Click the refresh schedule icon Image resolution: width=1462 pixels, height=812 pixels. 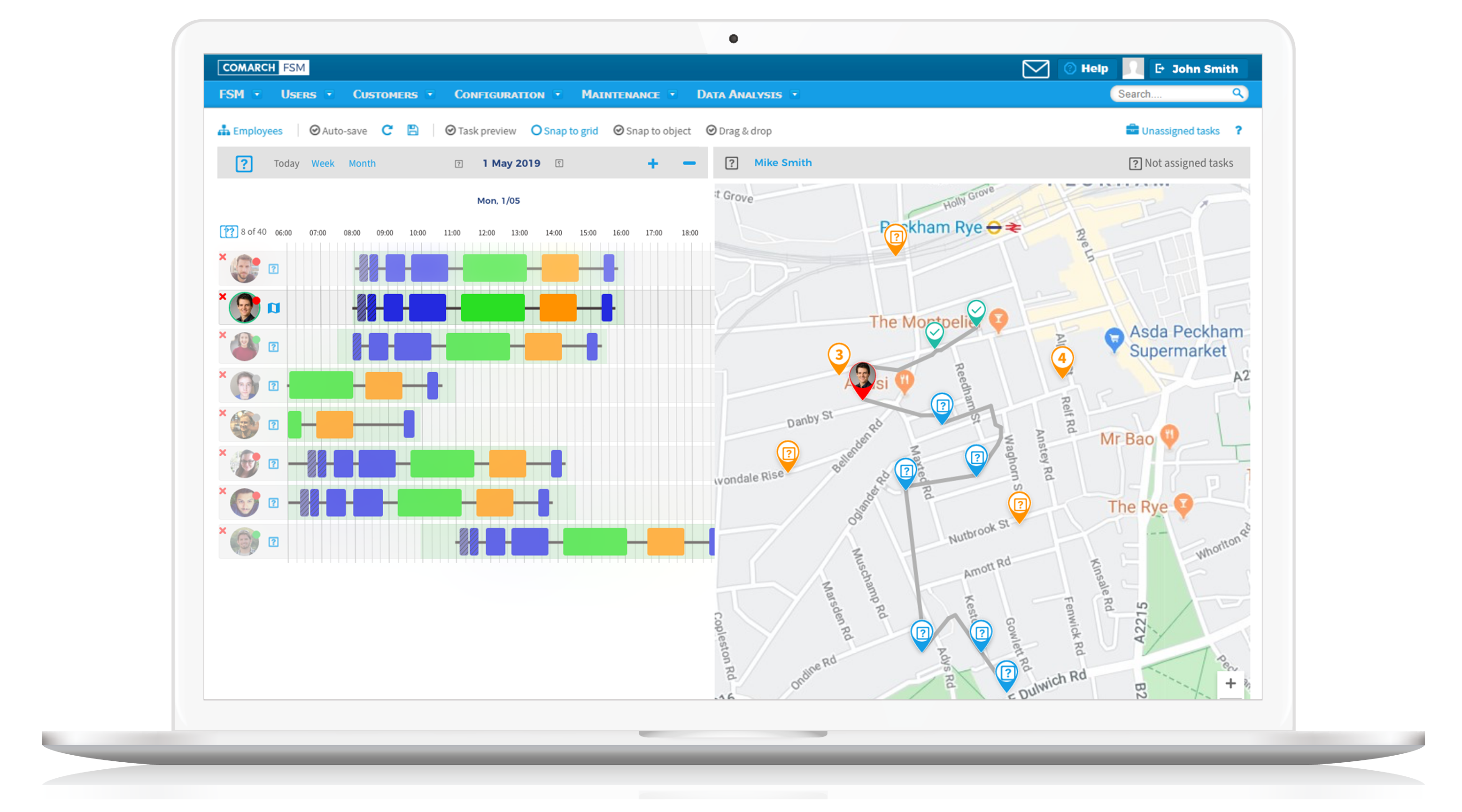tap(387, 130)
